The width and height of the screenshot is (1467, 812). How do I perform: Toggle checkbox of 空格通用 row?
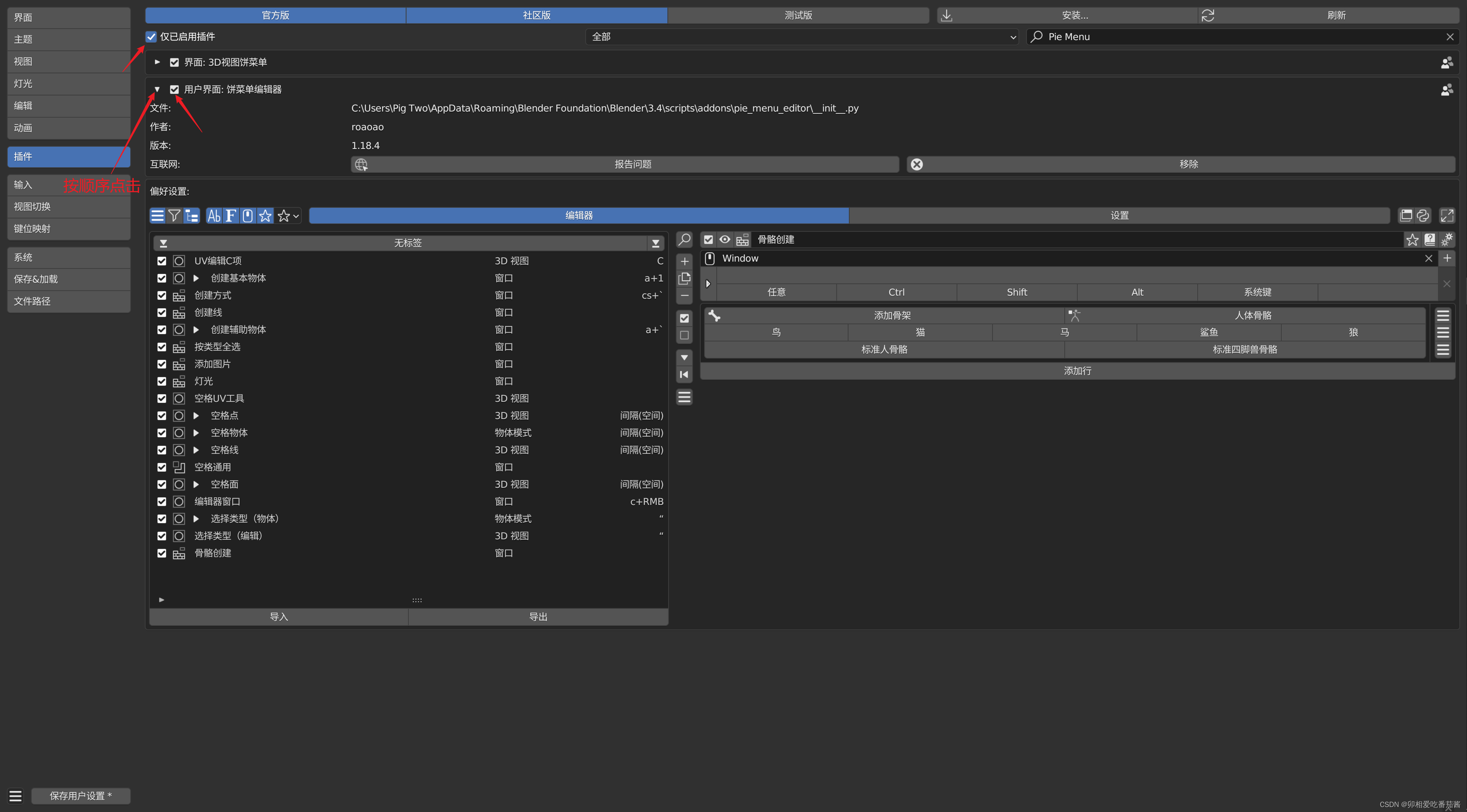162,467
